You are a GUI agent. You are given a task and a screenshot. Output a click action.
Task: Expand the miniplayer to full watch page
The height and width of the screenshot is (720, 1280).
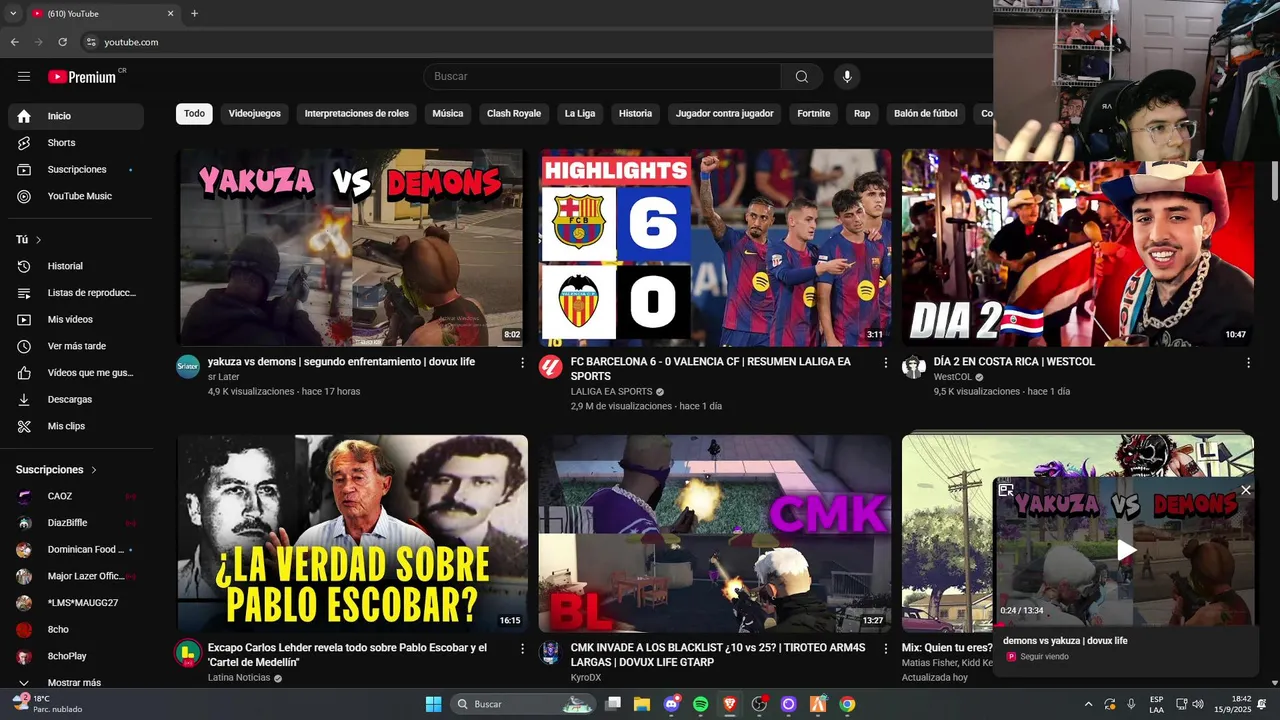(x=1006, y=490)
